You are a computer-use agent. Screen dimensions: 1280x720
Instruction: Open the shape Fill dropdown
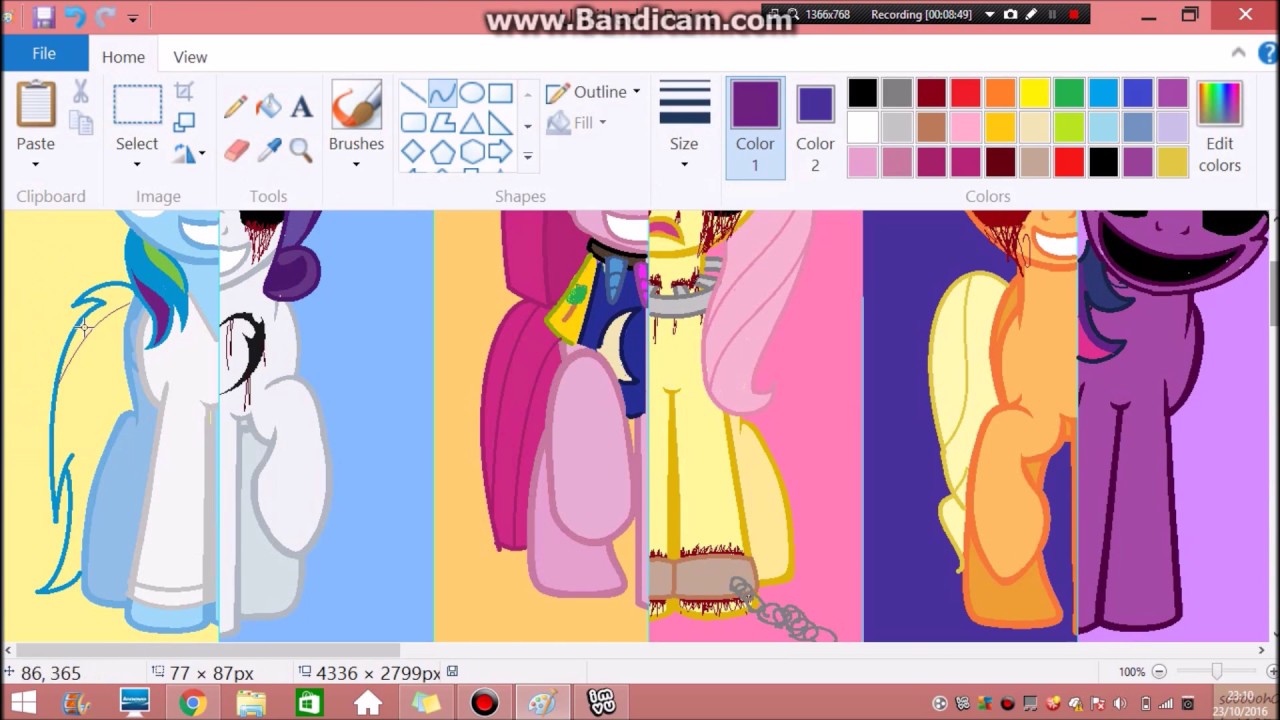[578, 122]
